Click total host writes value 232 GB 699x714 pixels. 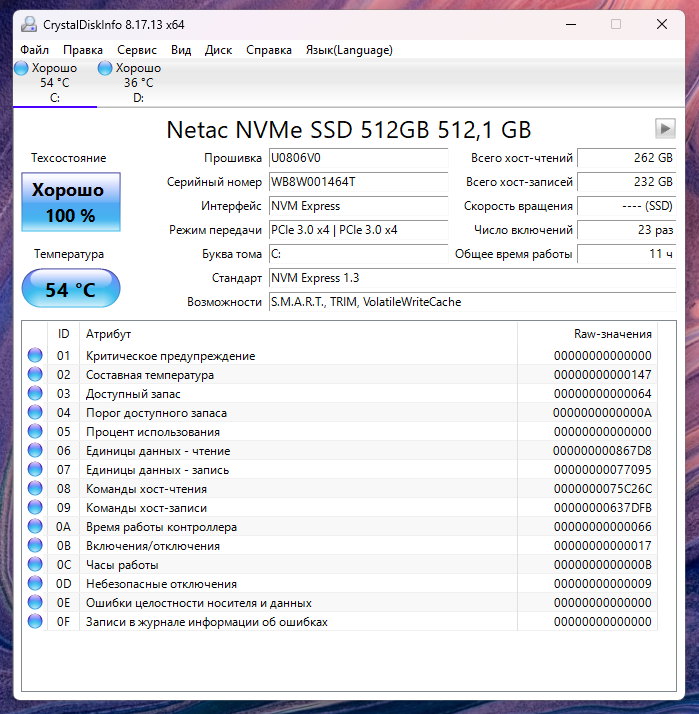pyautogui.click(x=627, y=182)
